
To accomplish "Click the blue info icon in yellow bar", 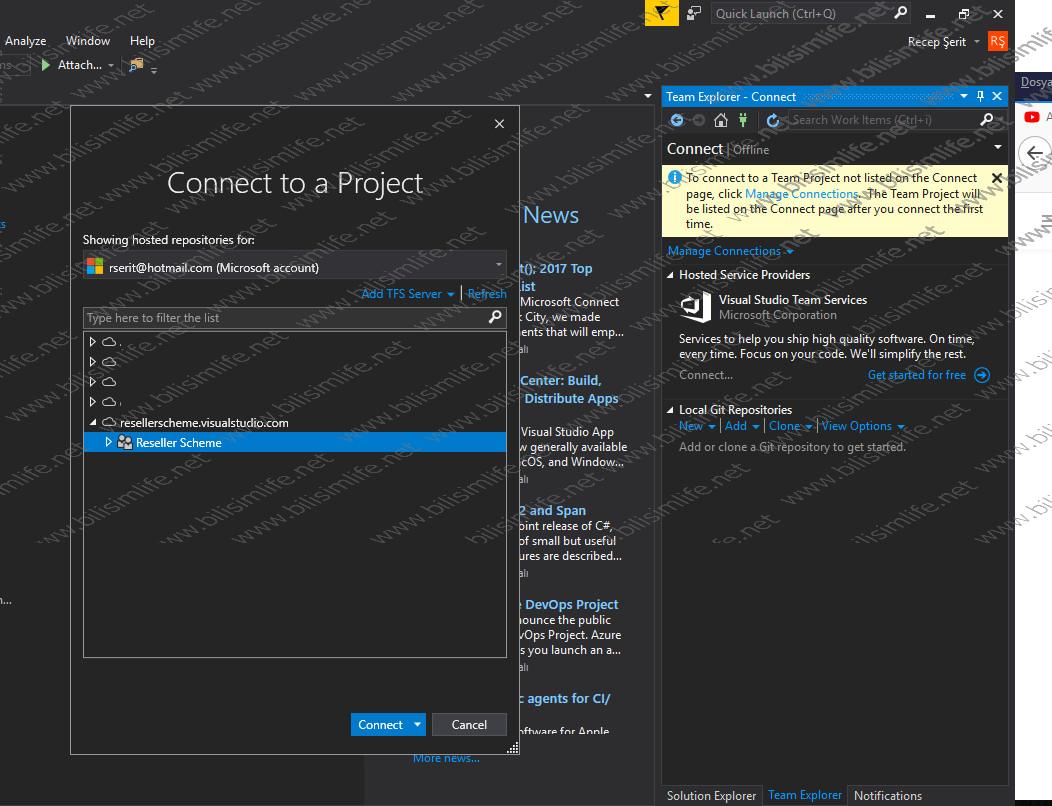I will [674, 178].
